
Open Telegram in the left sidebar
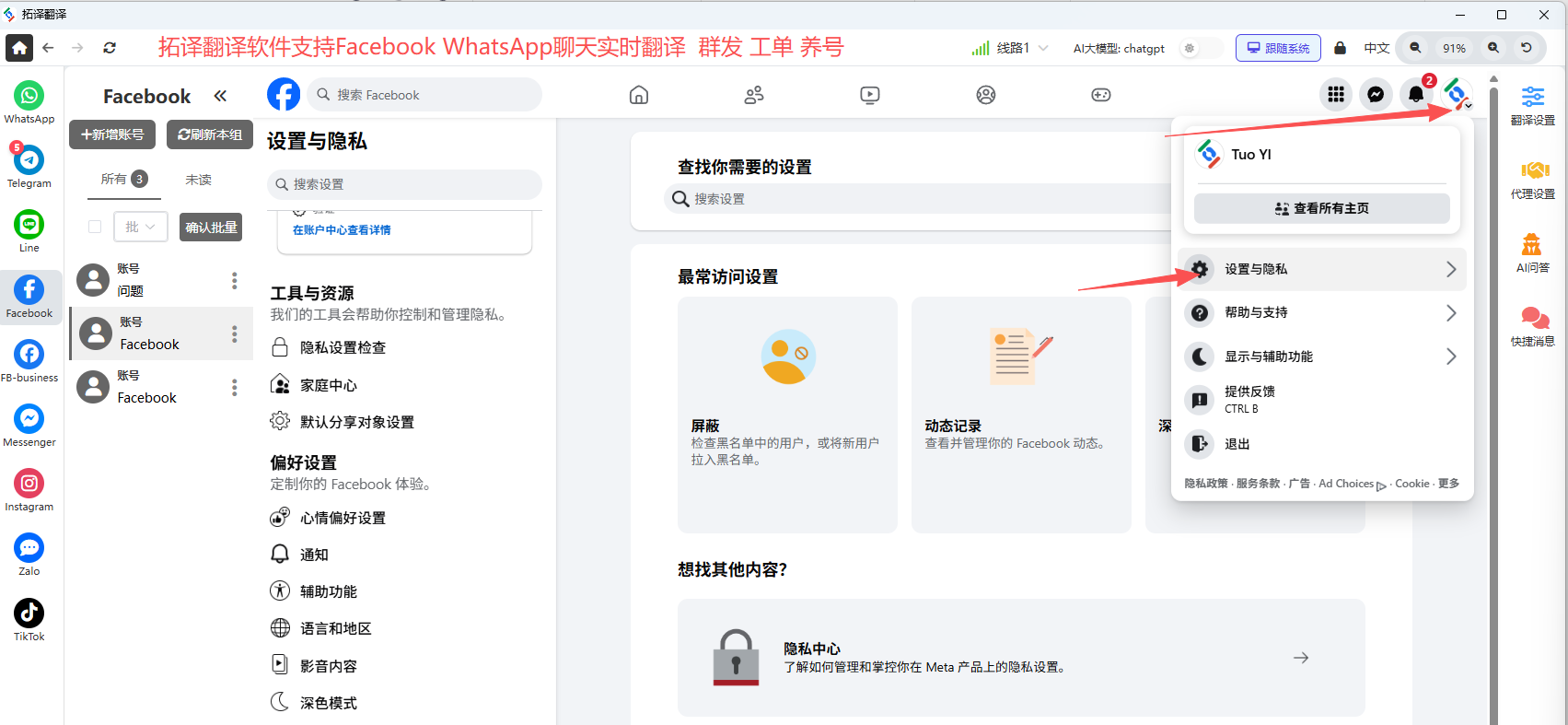[x=29, y=166]
